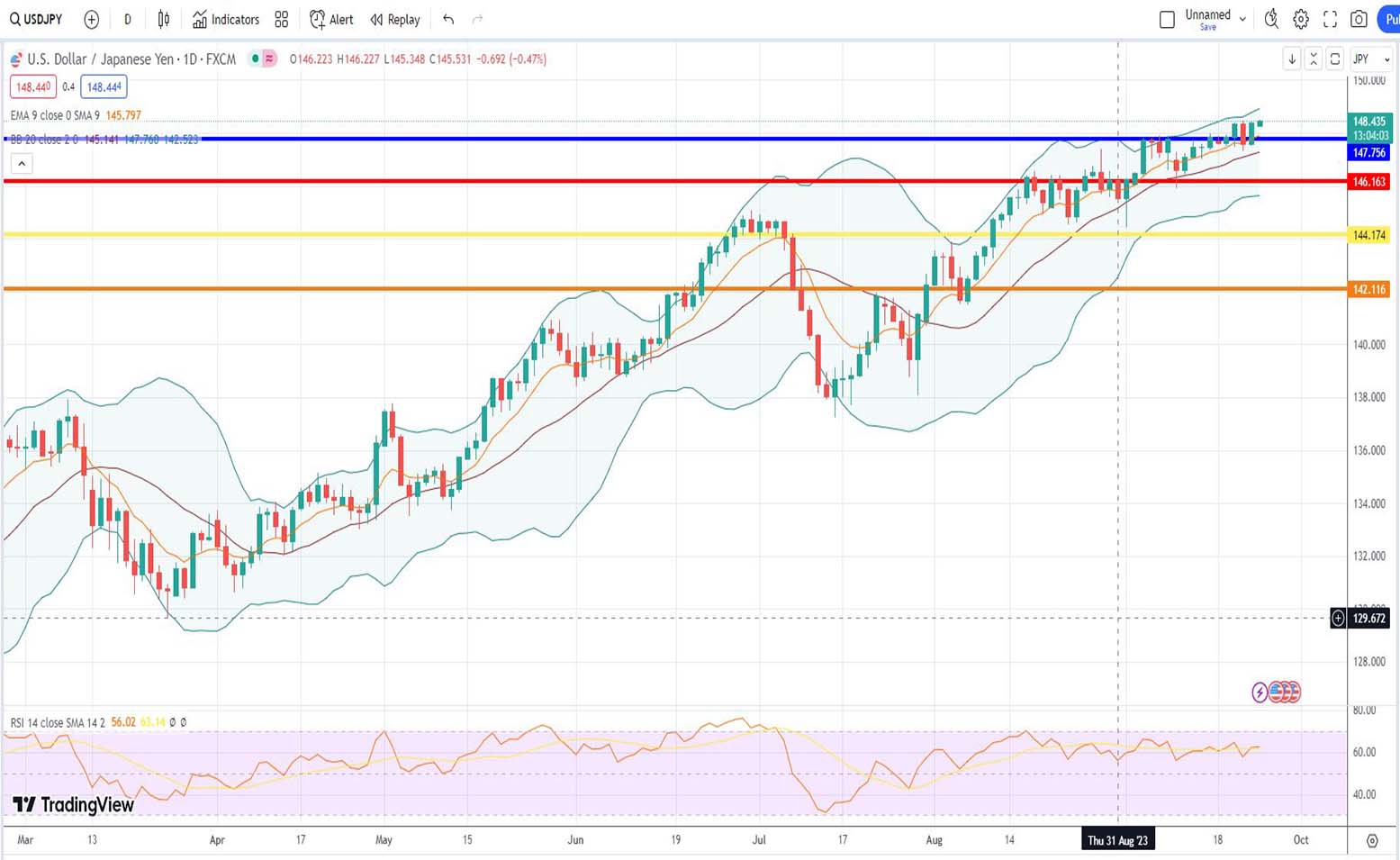
Task: Click the blue 147.756 price level label
Action: pyautogui.click(x=1368, y=153)
